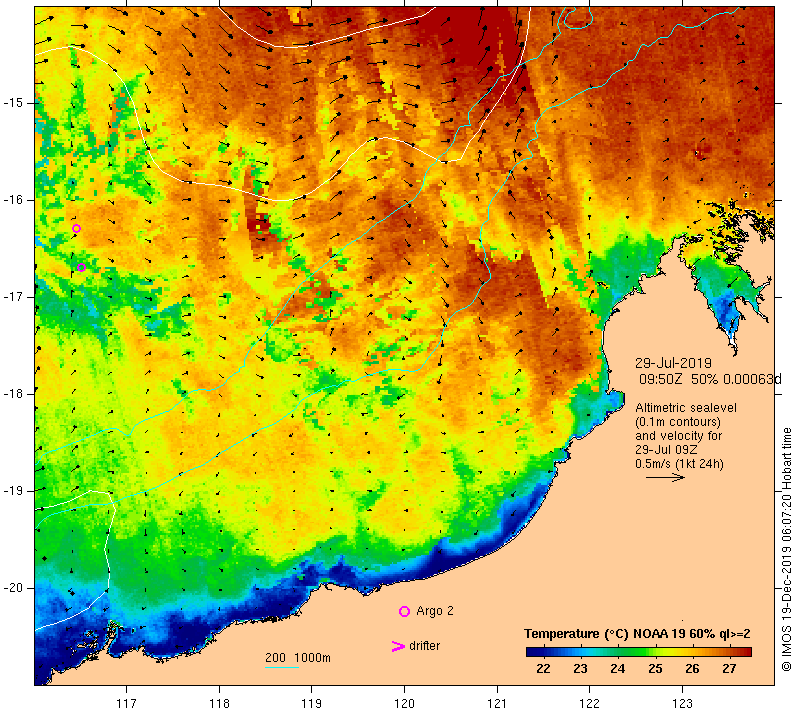
Task: Click the 26 value on the temperature scale
Action: click(692, 669)
